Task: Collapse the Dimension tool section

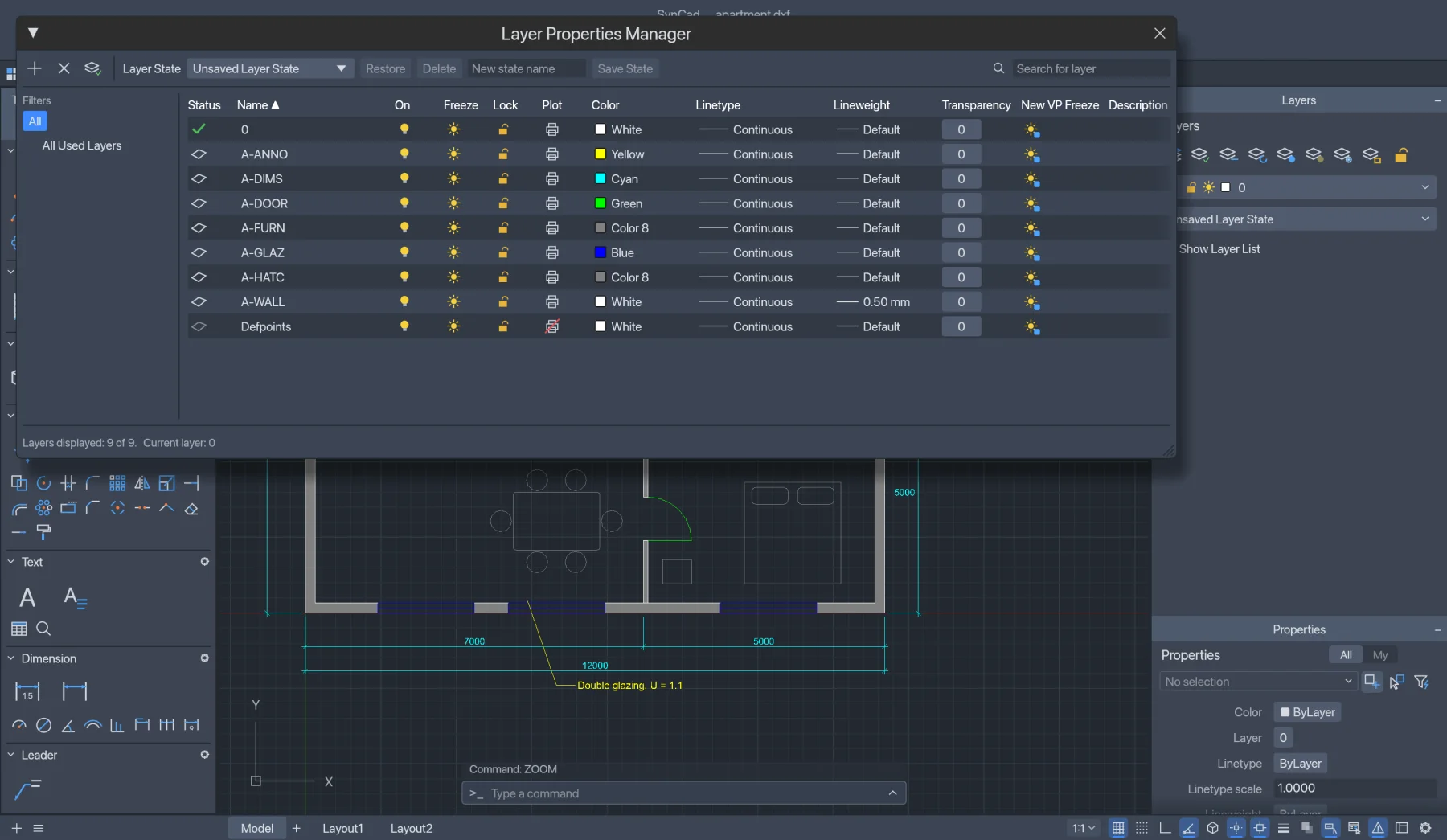Action: point(10,658)
